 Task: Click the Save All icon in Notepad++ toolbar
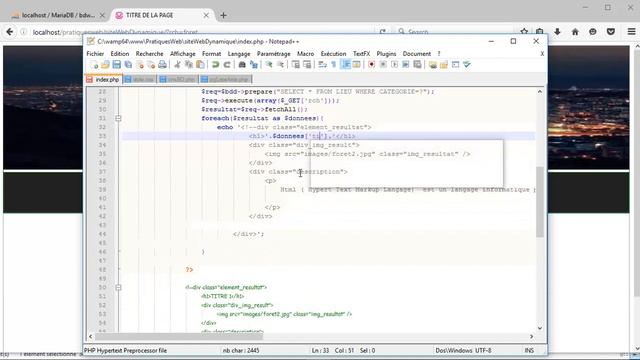click(128, 64)
